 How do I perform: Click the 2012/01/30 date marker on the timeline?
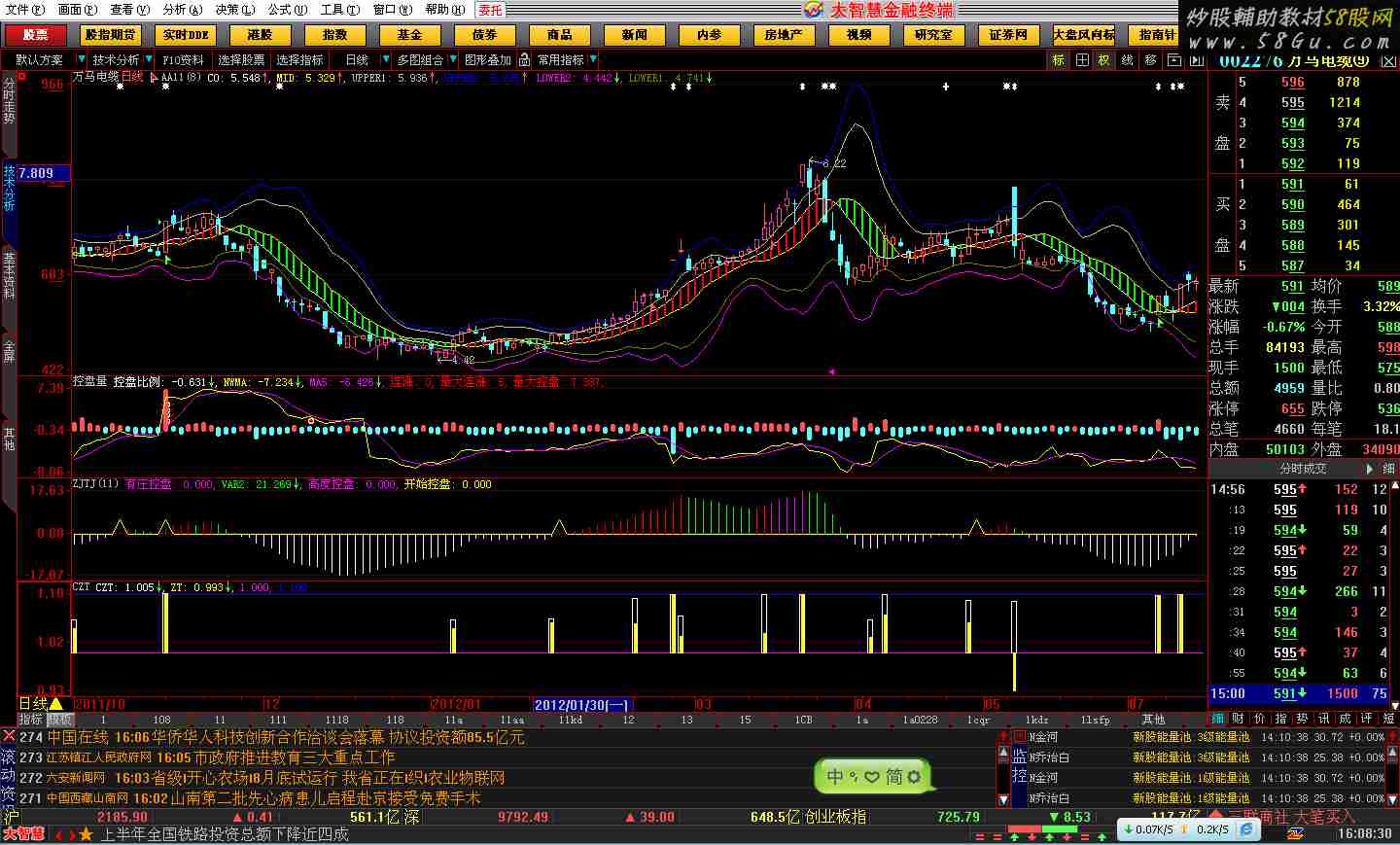(582, 704)
